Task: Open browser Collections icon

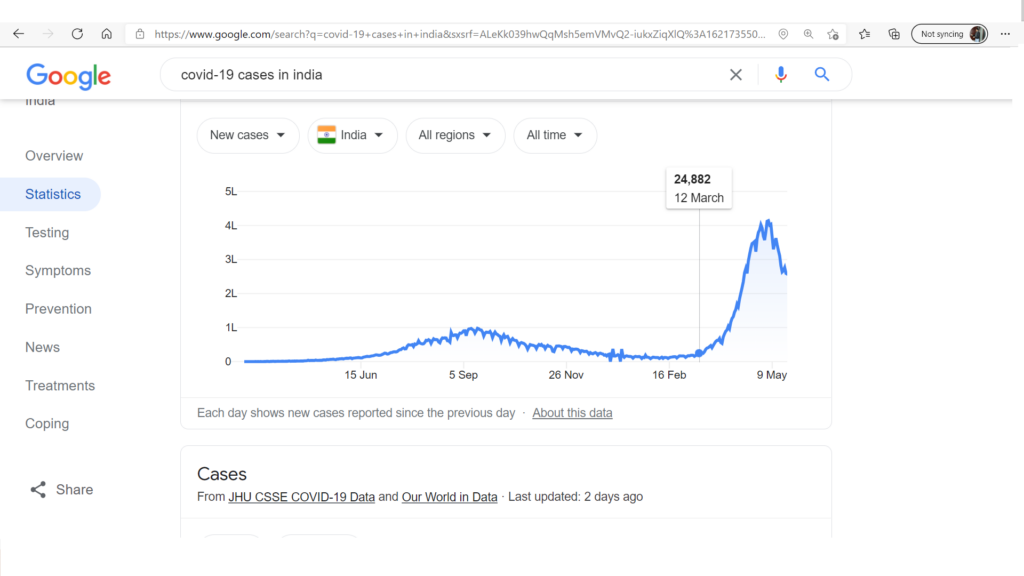Action: (x=894, y=34)
